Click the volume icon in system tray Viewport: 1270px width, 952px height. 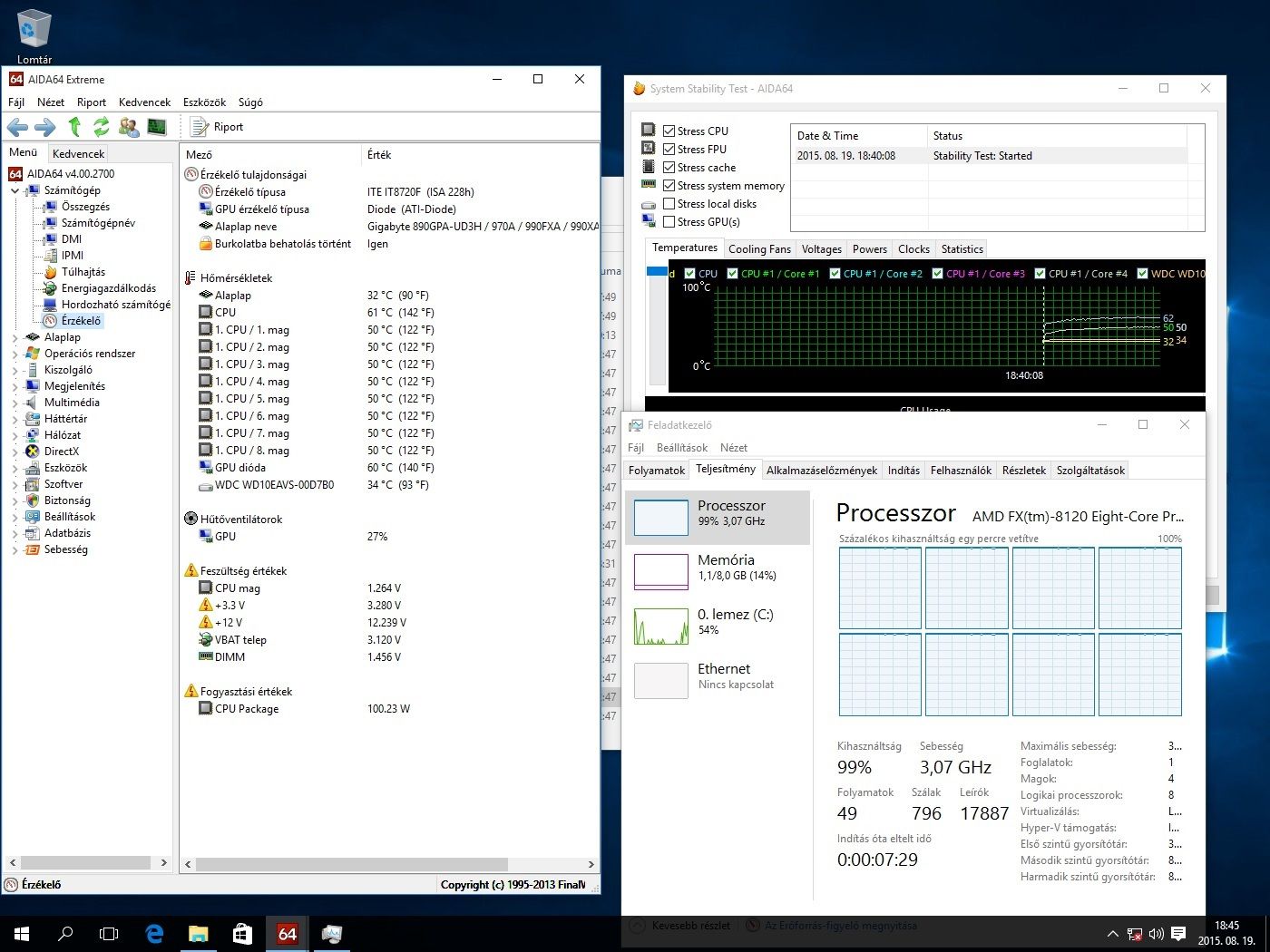pos(1156,934)
